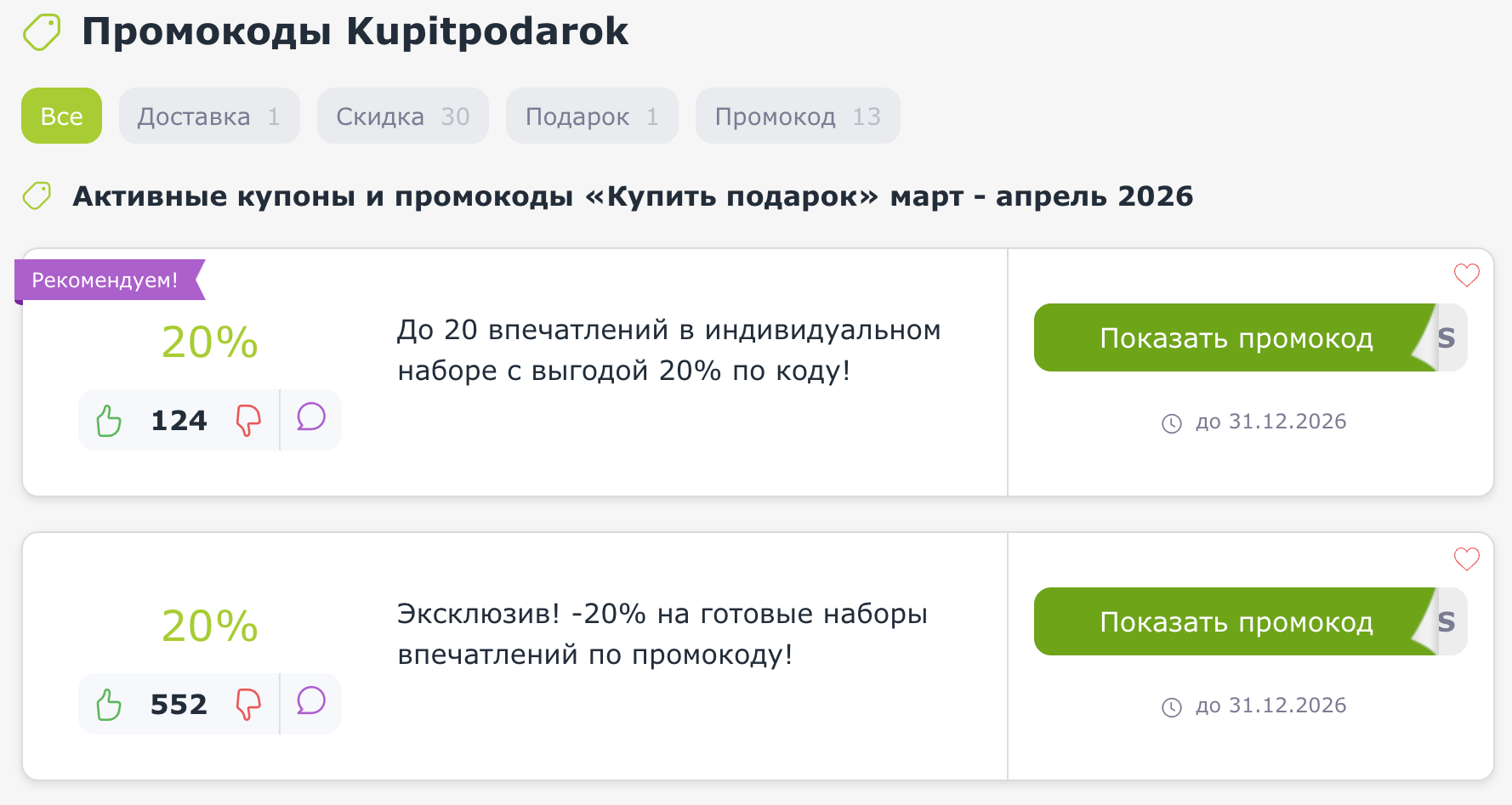Open comments bubble on the second coupon
This screenshot has width=1512, height=805.
[311, 701]
